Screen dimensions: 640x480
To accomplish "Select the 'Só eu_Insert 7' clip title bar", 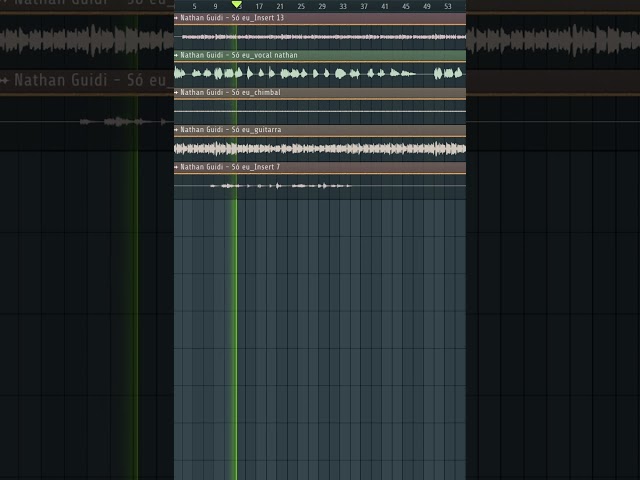I will [320, 167].
